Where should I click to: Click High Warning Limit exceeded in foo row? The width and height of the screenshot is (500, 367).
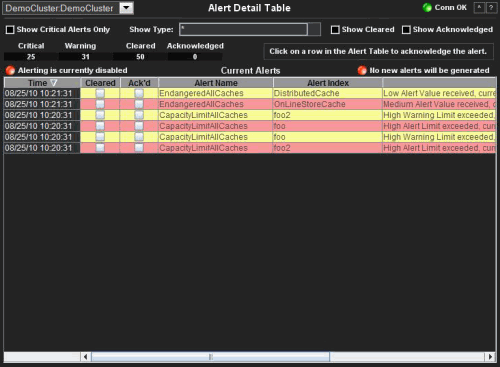(x=439, y=137)
